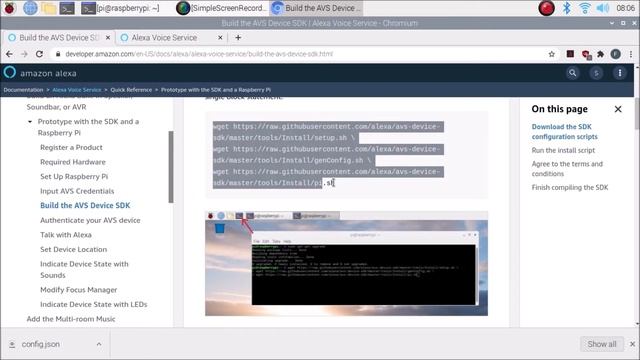Open Register a Product in the sidebar
The height and width of the screenshot is (360, 640).
[71, 147]
